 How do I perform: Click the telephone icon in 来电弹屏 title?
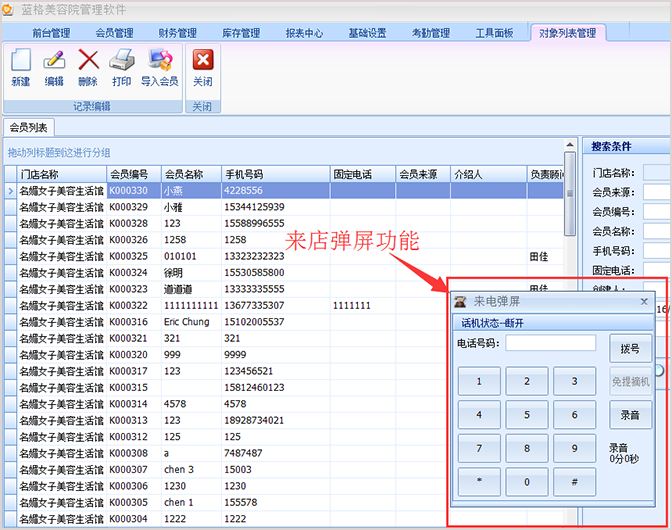(460, 301)
